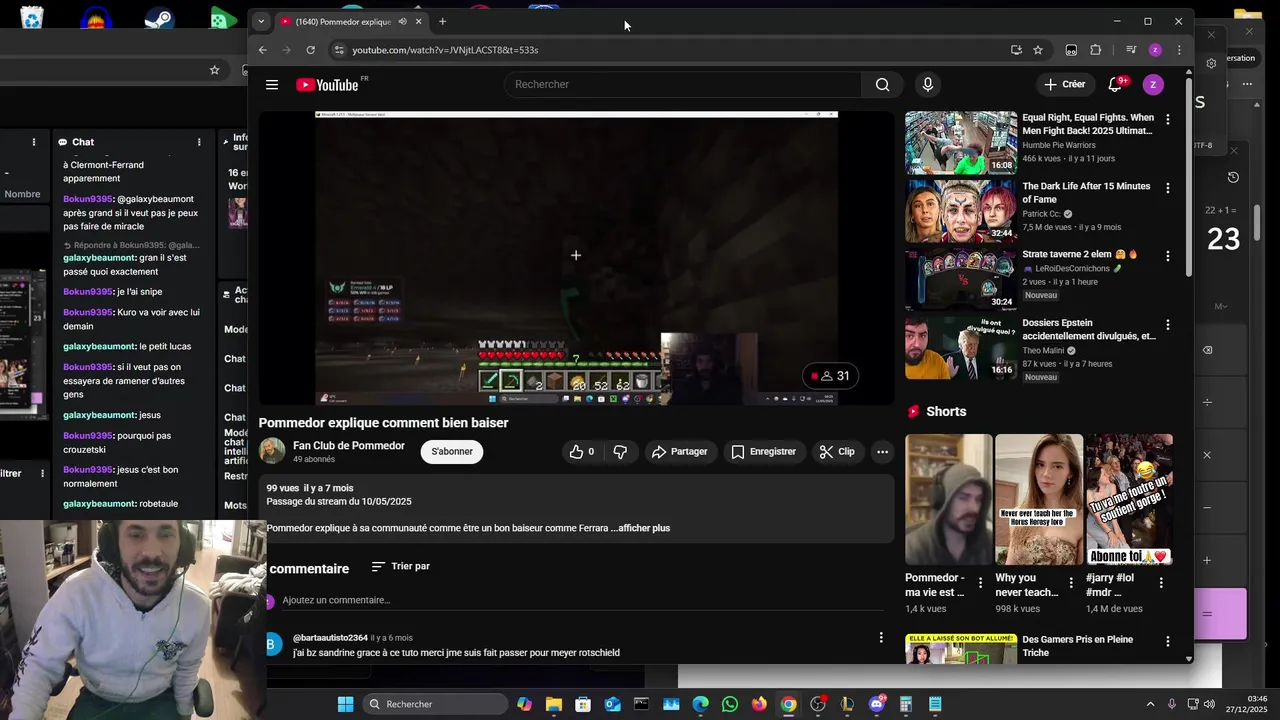Subscribe with the S'abonner button

[452, 452]
